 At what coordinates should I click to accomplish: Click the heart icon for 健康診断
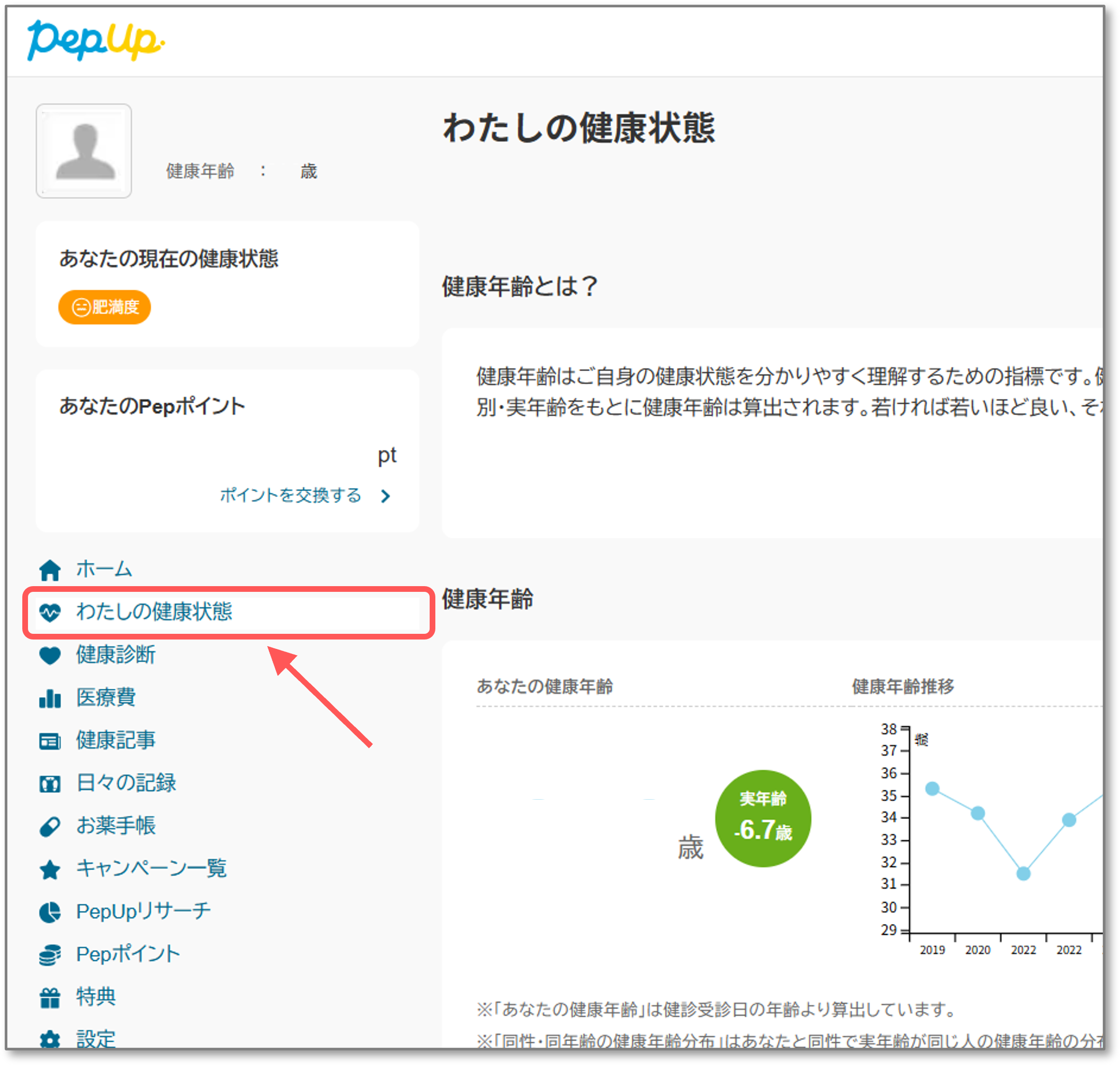(x=50, y=655)
